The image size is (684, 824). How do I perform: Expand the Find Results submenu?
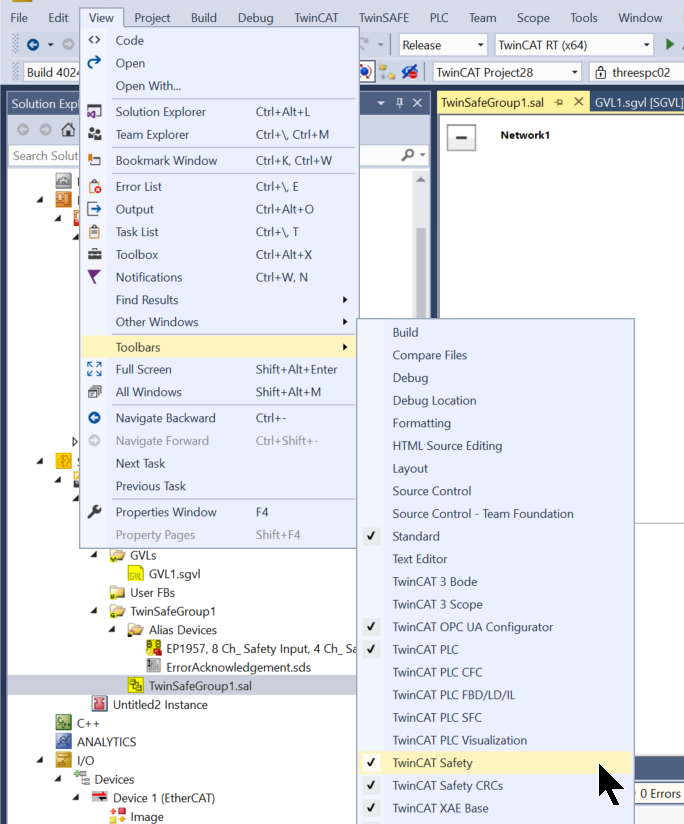pyautogui.click(x=218, y=300)
